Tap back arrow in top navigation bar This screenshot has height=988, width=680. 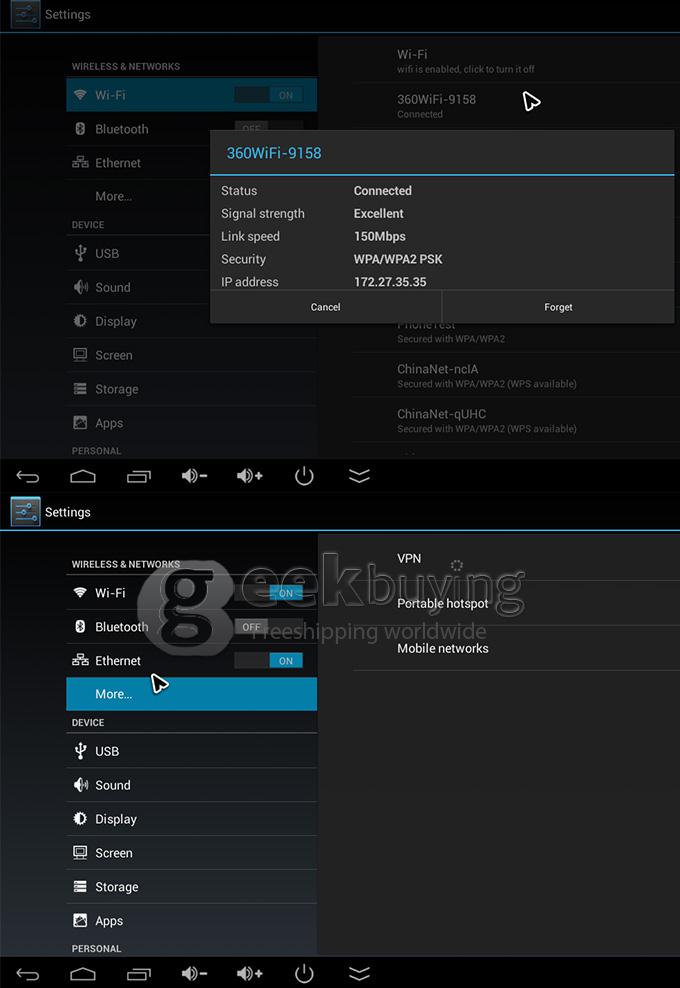tap(28, 476)
